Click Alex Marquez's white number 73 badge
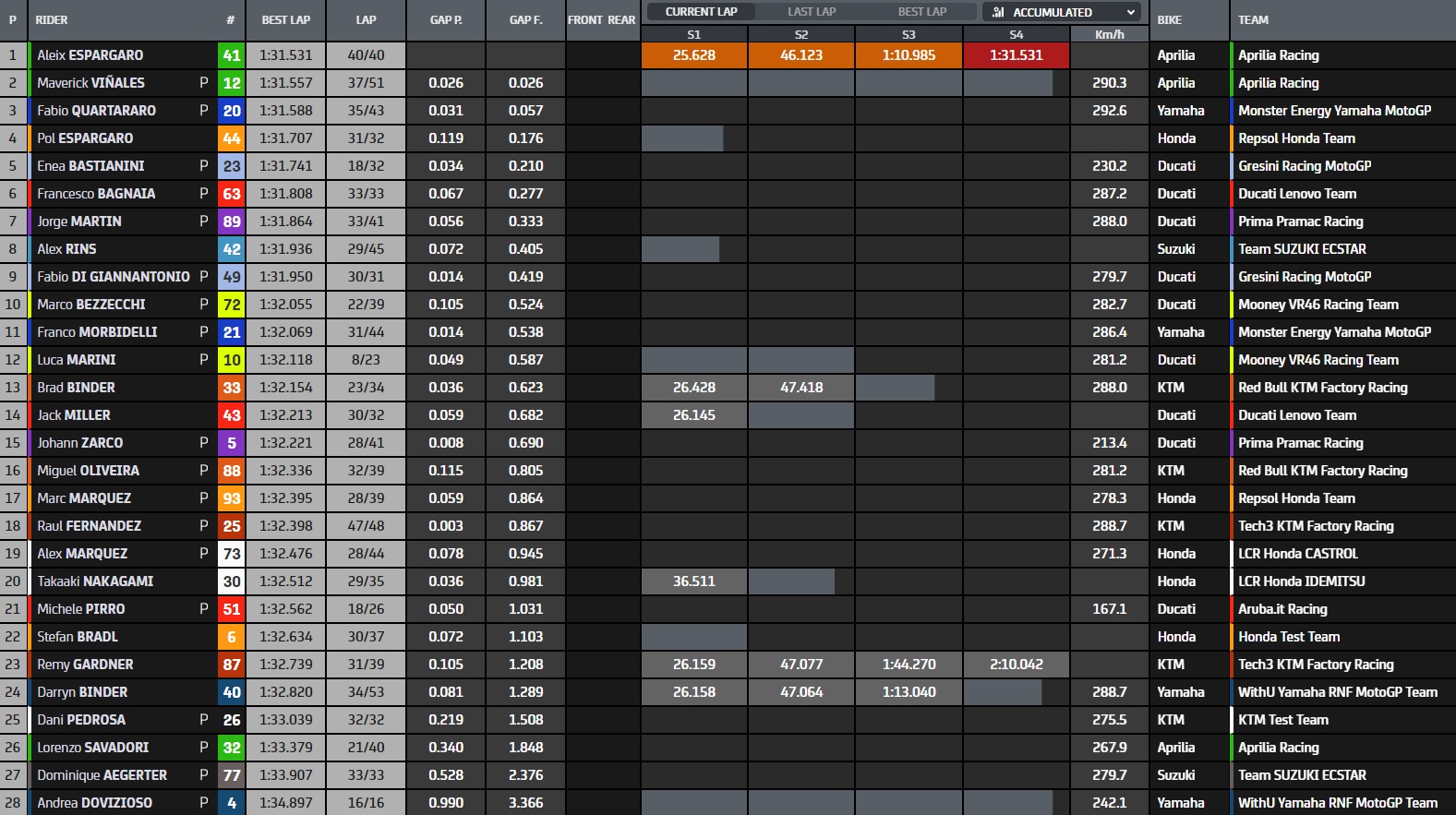1456x815 pixels. click(231, 554)
